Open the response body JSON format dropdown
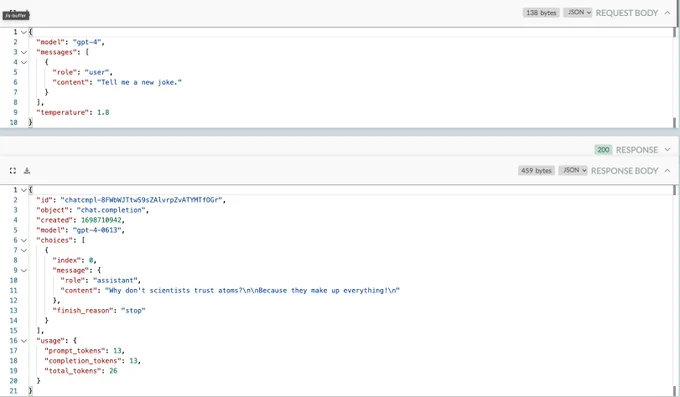Image resolution: width=680 pixels, height=397 pixels. (573, 171)
